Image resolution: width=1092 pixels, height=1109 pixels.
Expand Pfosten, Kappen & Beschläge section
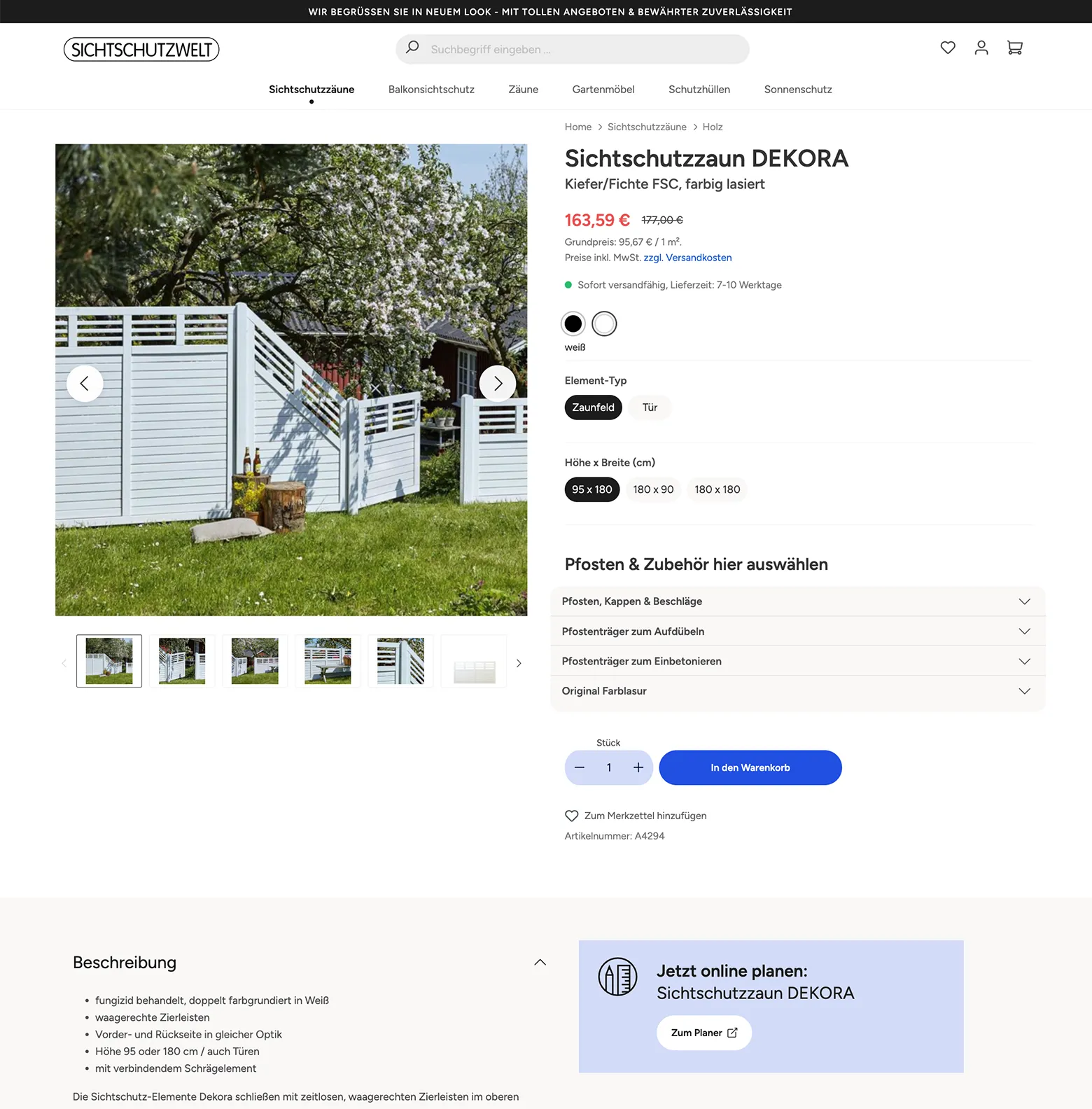pos(798,601)
